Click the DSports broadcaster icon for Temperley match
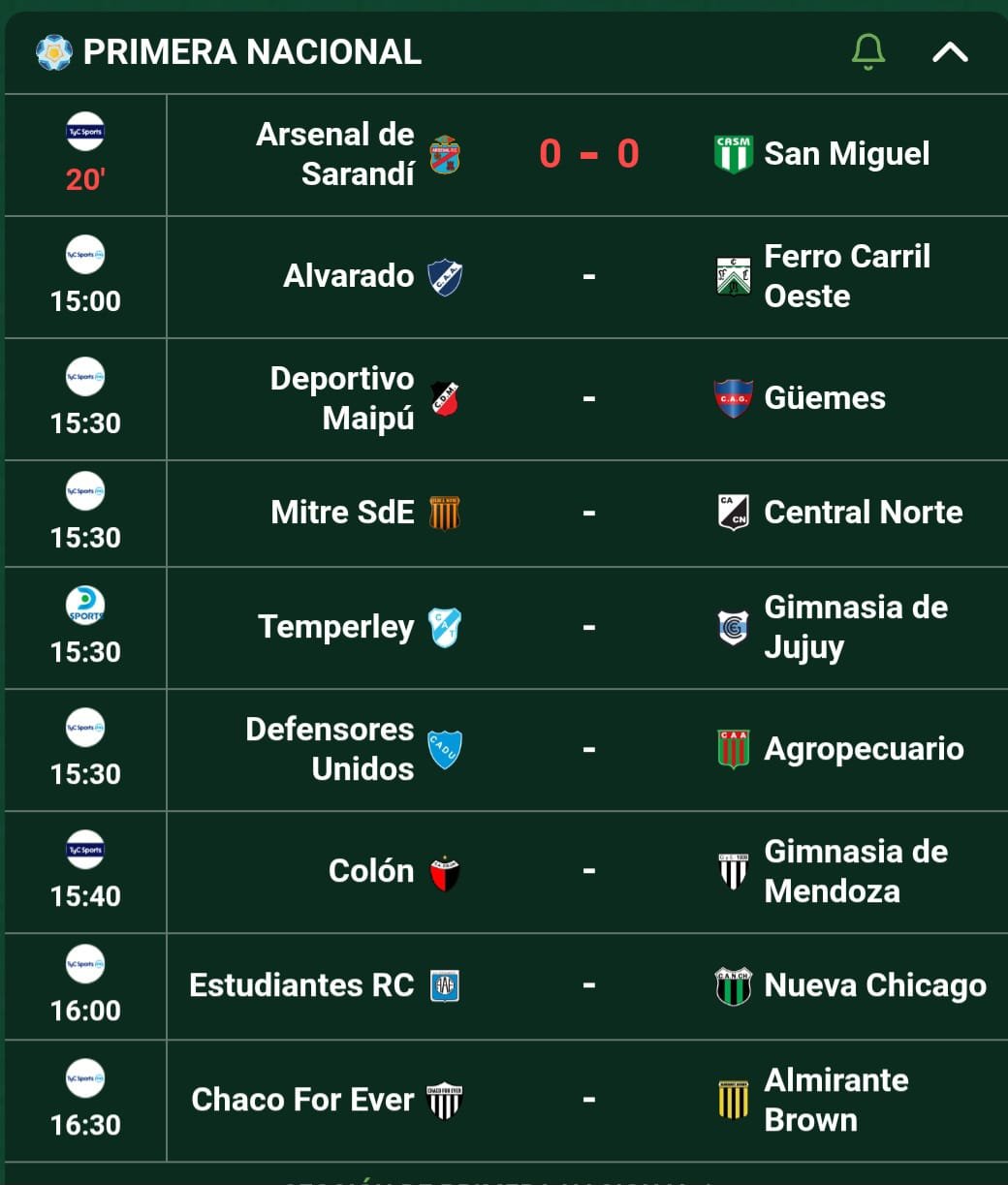Viewport: 1008px width, 1185px height. [85, 605]
